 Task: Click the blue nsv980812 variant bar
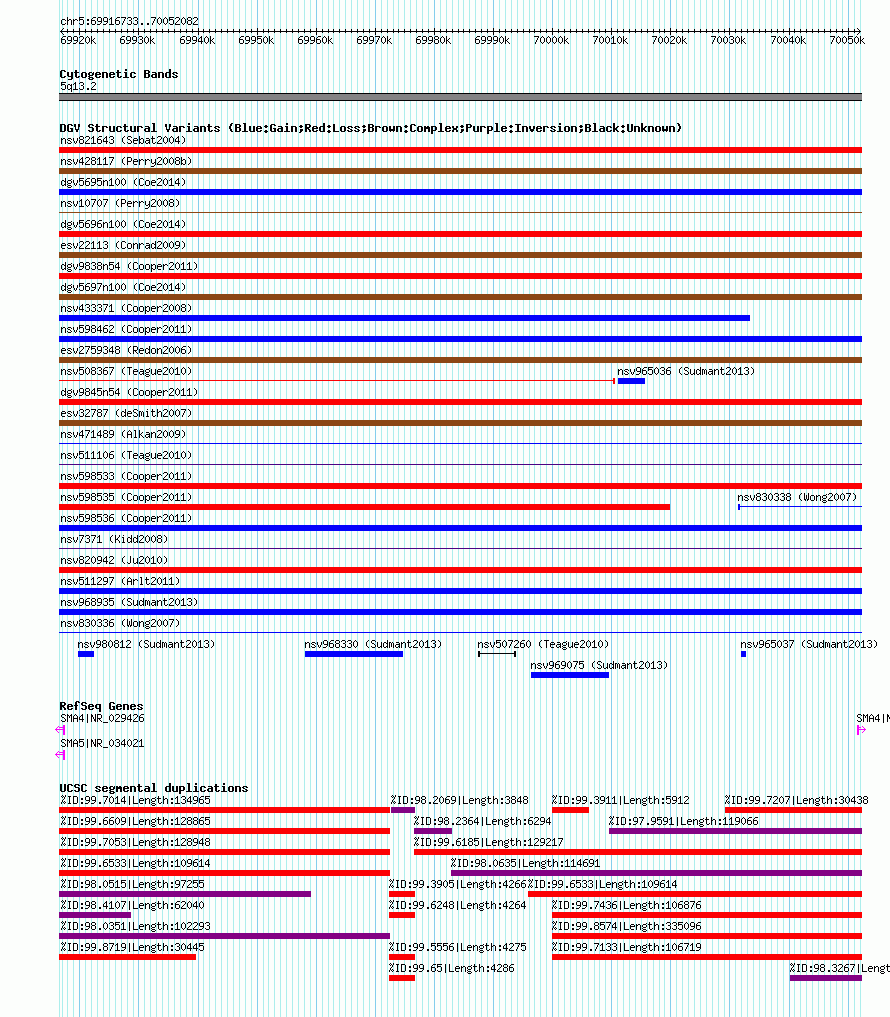click(86, 654)
